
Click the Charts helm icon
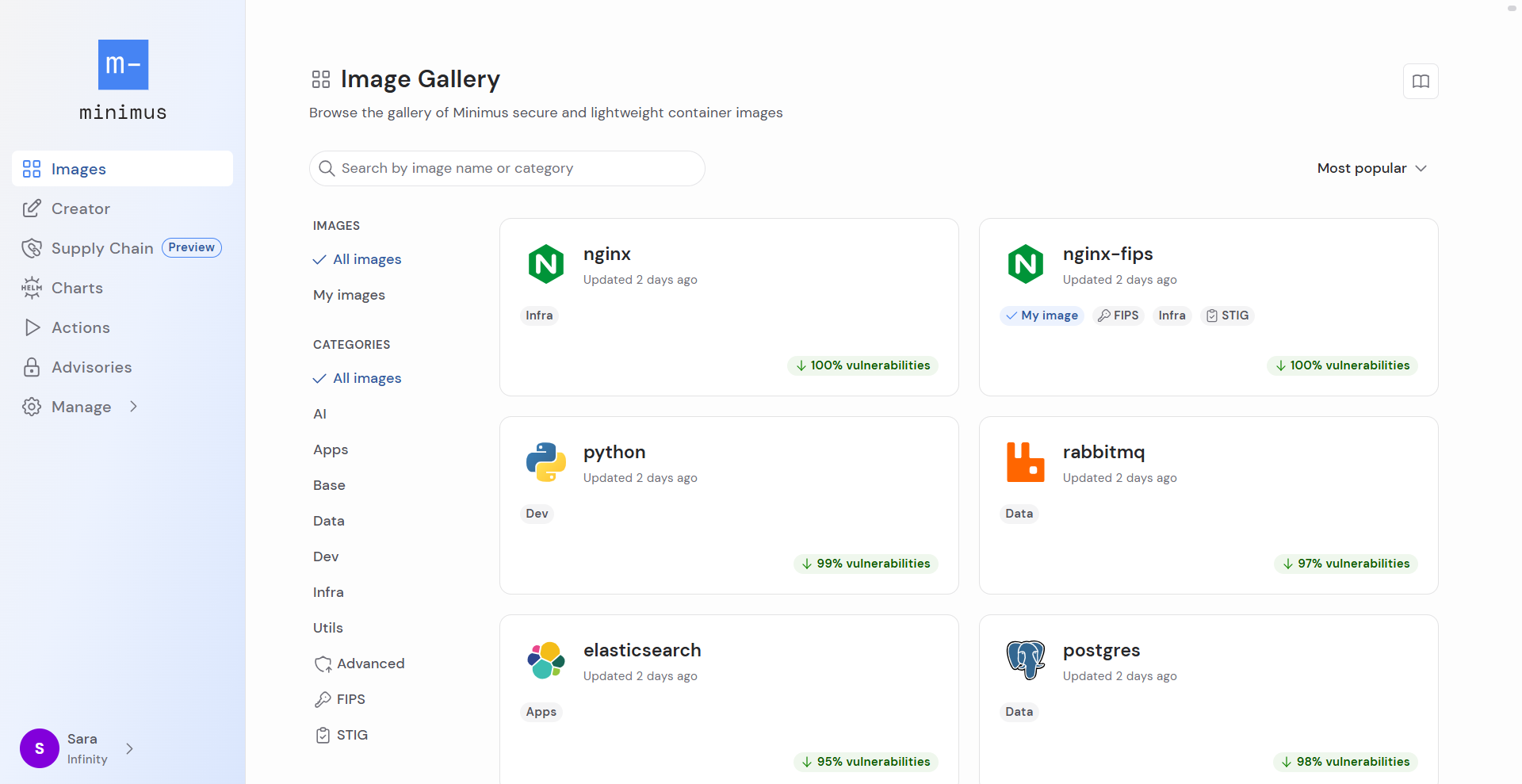[x=32, y=288]
